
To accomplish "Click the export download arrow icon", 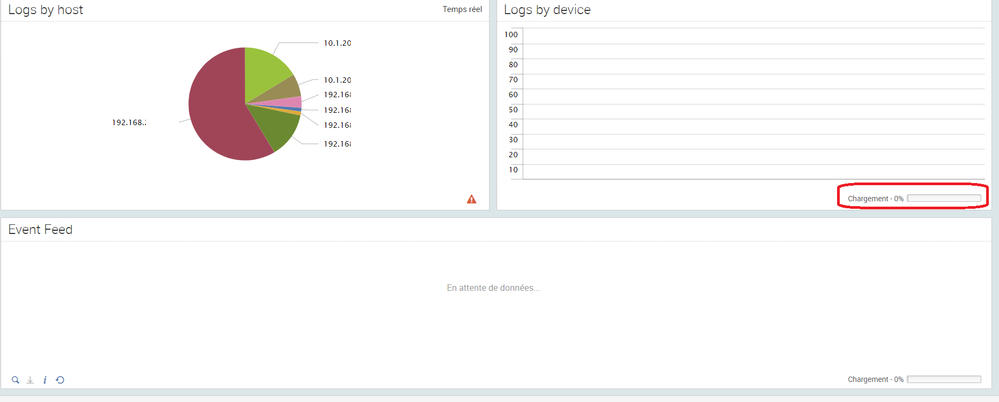I will point(30,380).
